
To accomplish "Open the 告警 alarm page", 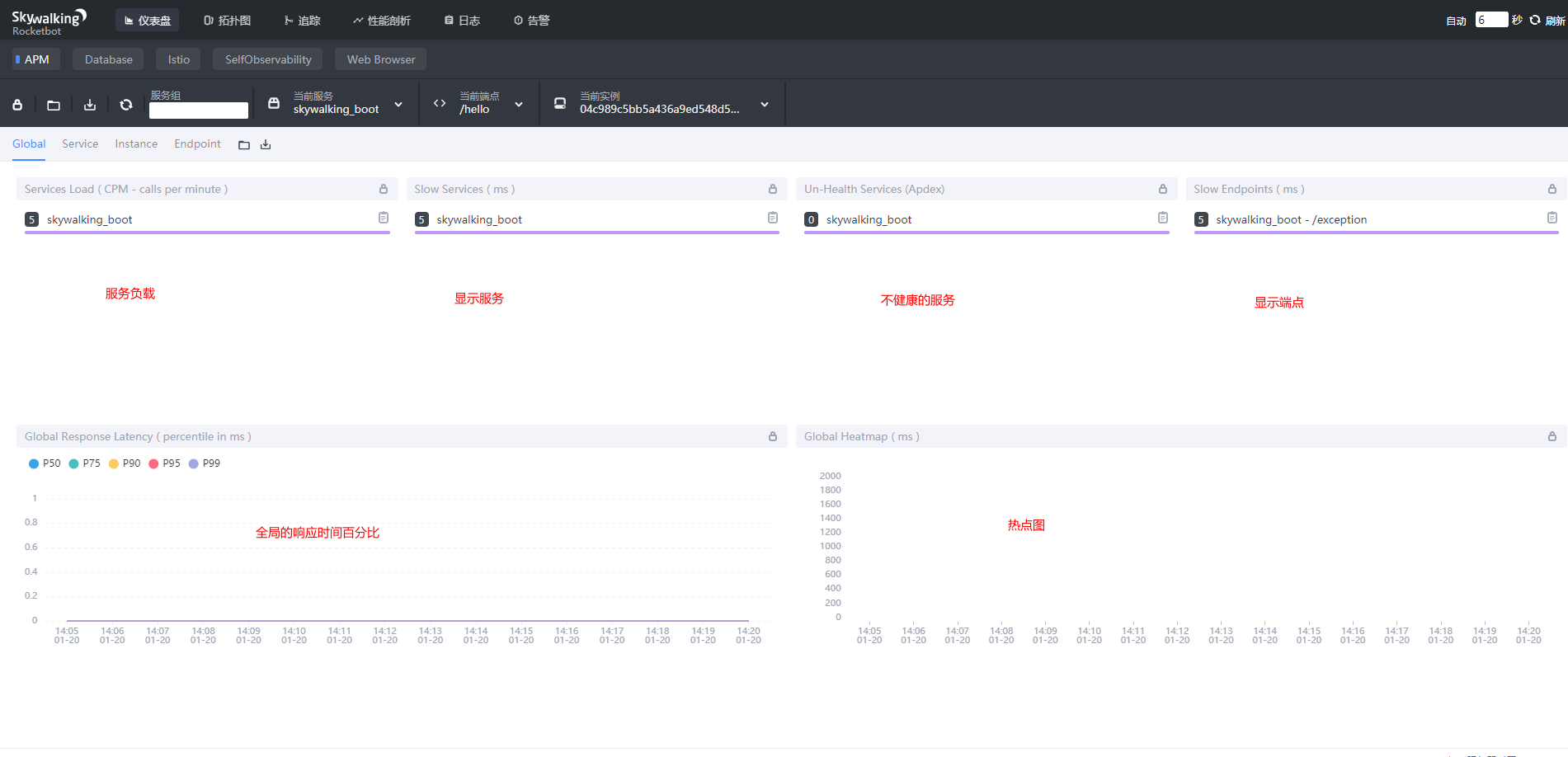I will tap(531, 21).
